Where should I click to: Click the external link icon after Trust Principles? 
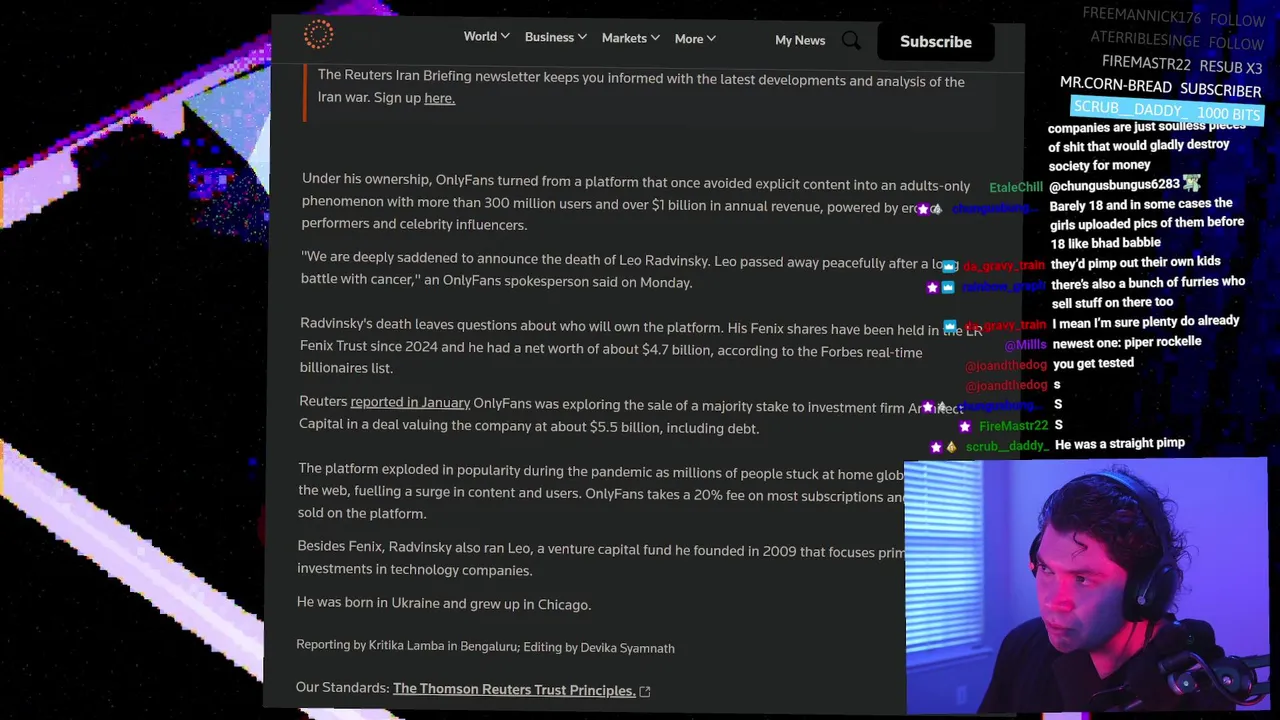point(645,691)
